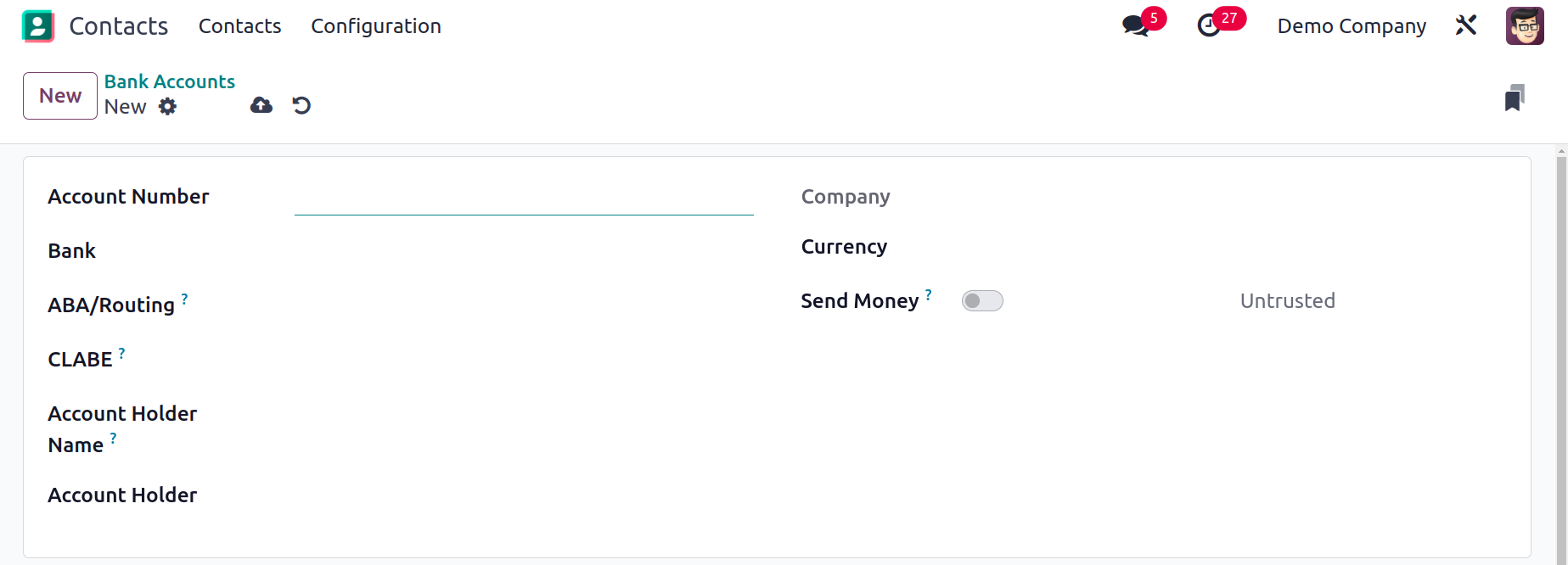
Task: Open the activities clock icon
Action: pos(1209,25)
